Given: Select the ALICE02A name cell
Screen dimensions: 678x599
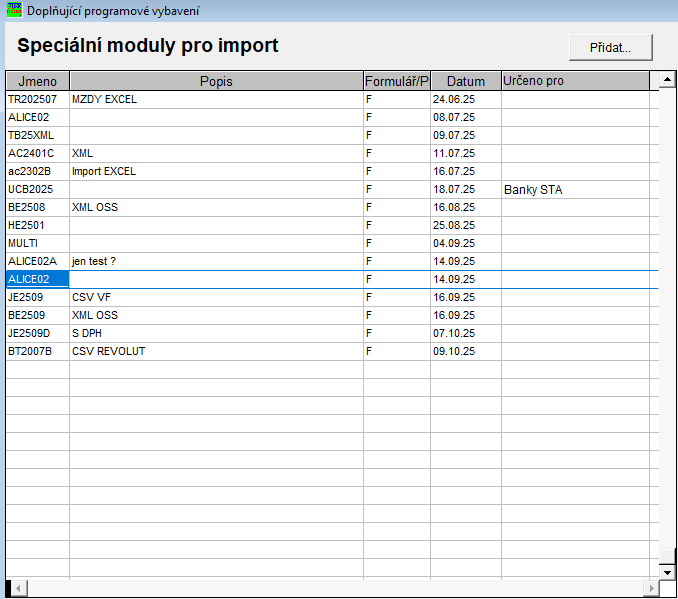Looking at the screenshot, I should pyautogui.click(x=38, y=262).
